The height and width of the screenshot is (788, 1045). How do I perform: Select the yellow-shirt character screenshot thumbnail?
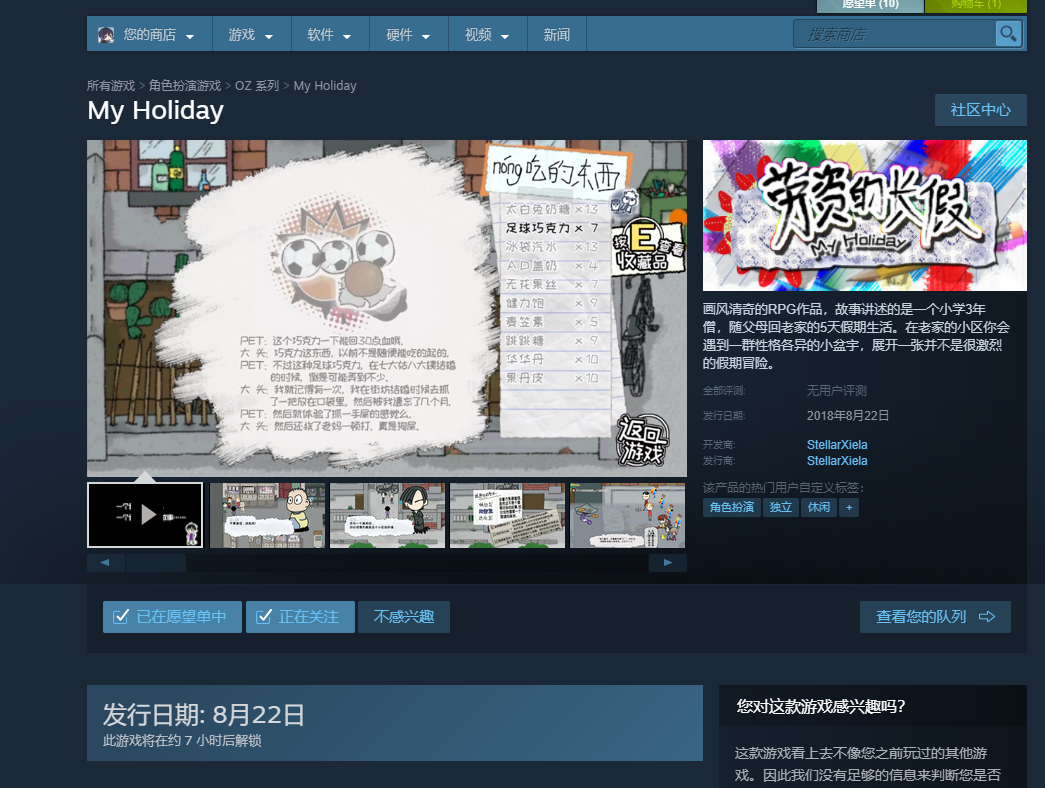(x=267, y=515)
